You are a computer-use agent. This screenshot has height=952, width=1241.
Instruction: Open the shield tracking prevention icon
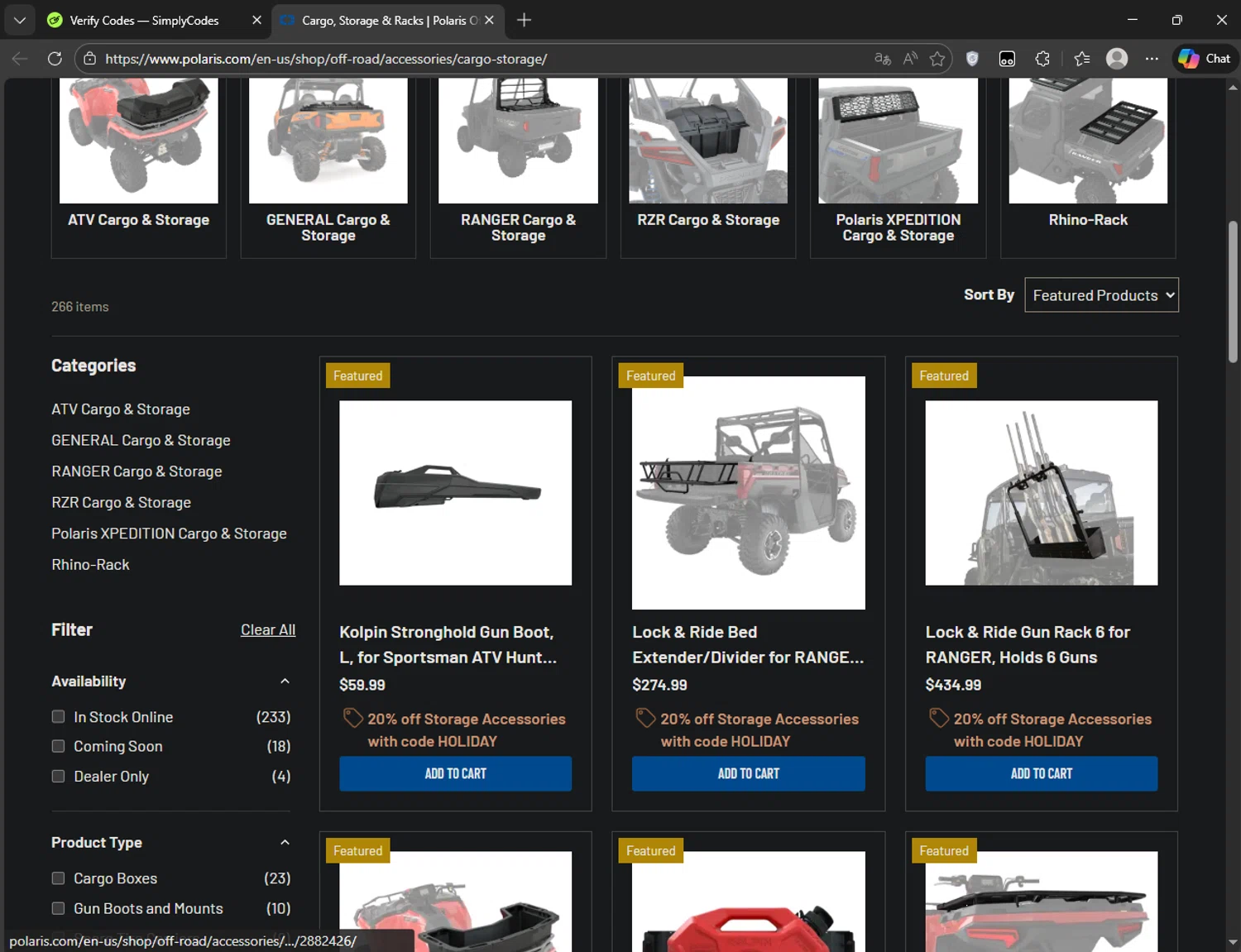click(x=972, y=59)
